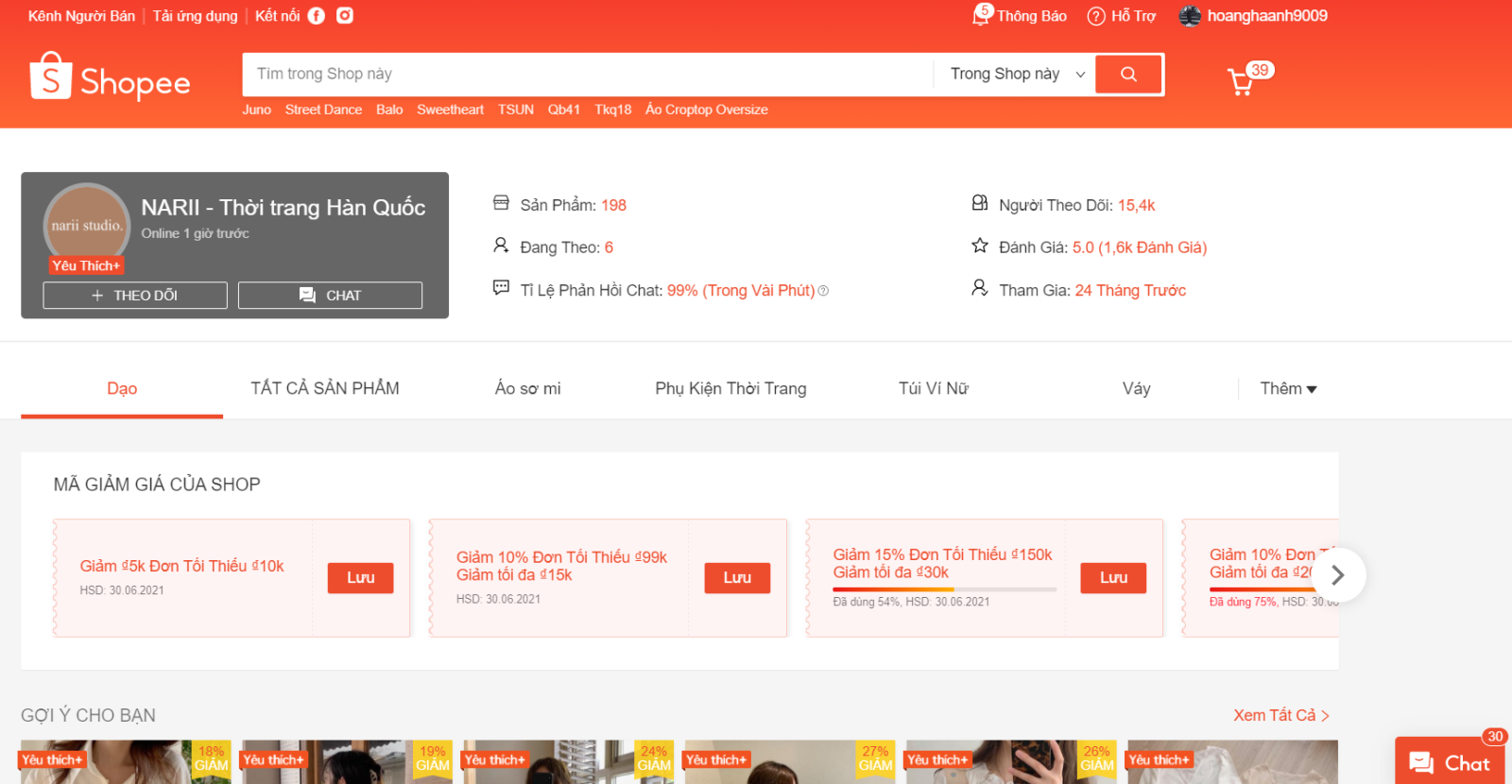
Task: Click the Shopee logo
Action: point(110,77)
